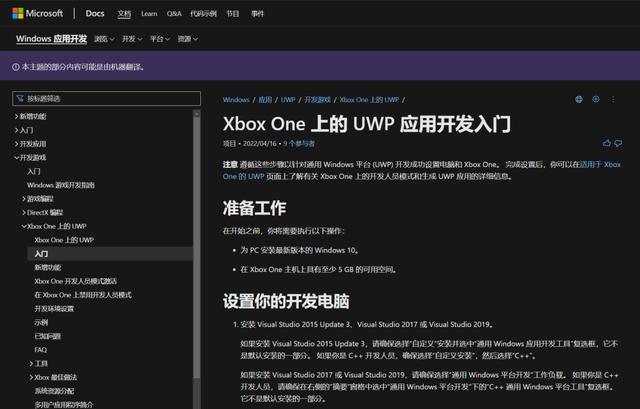The image size is (640, 409).
Task: Select the Q&A tab in the header
Action: point(174,14)
